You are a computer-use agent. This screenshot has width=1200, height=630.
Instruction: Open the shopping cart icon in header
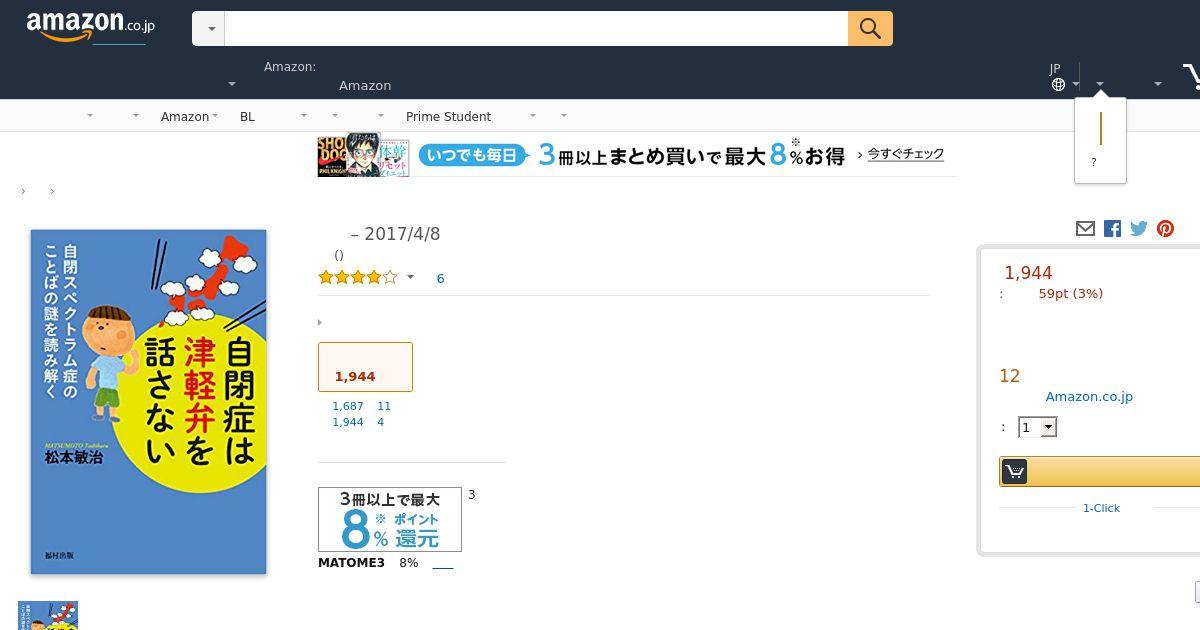point(1191,77)
